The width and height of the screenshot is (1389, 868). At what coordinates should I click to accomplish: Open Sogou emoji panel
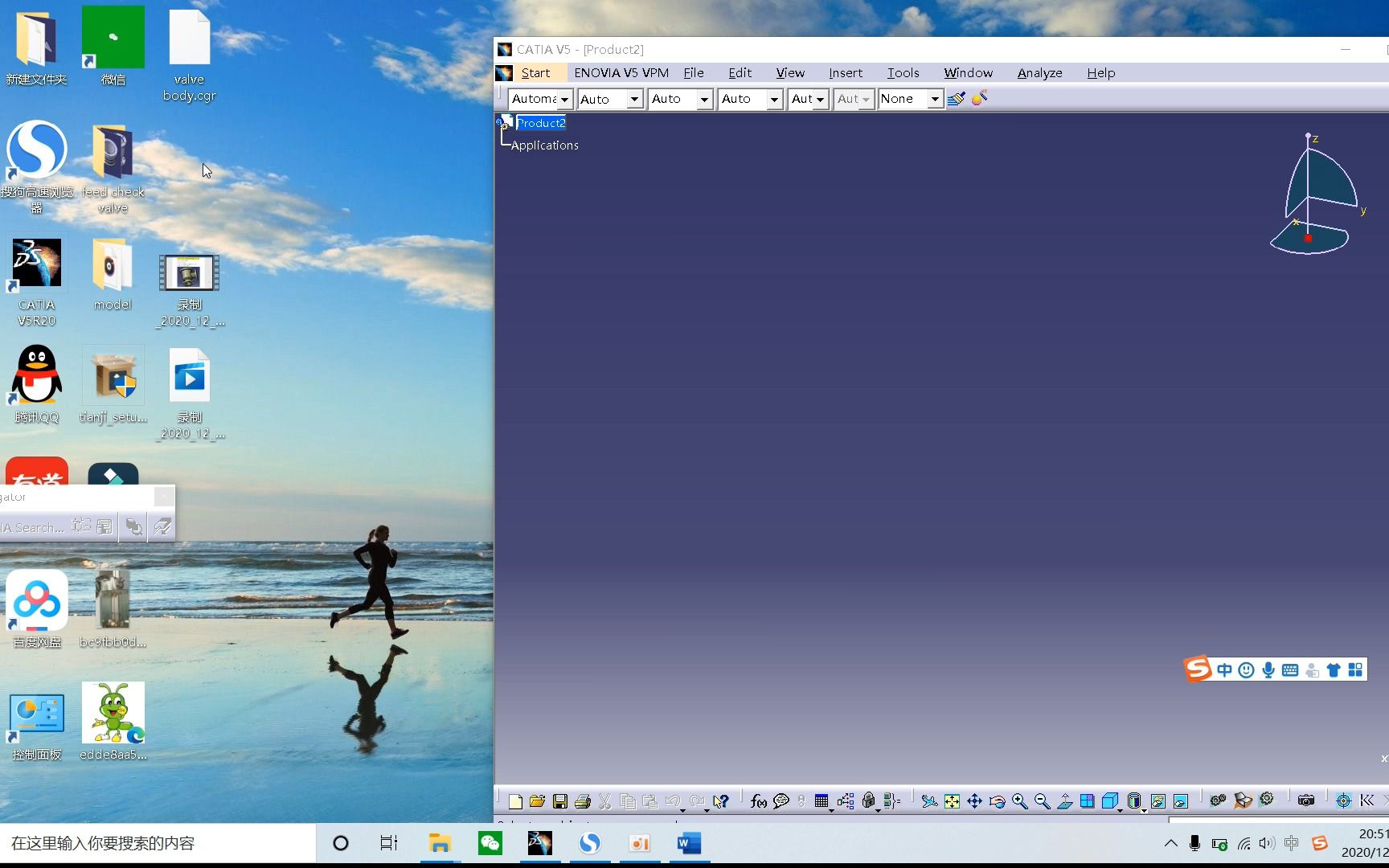(x=1246, y=670)
